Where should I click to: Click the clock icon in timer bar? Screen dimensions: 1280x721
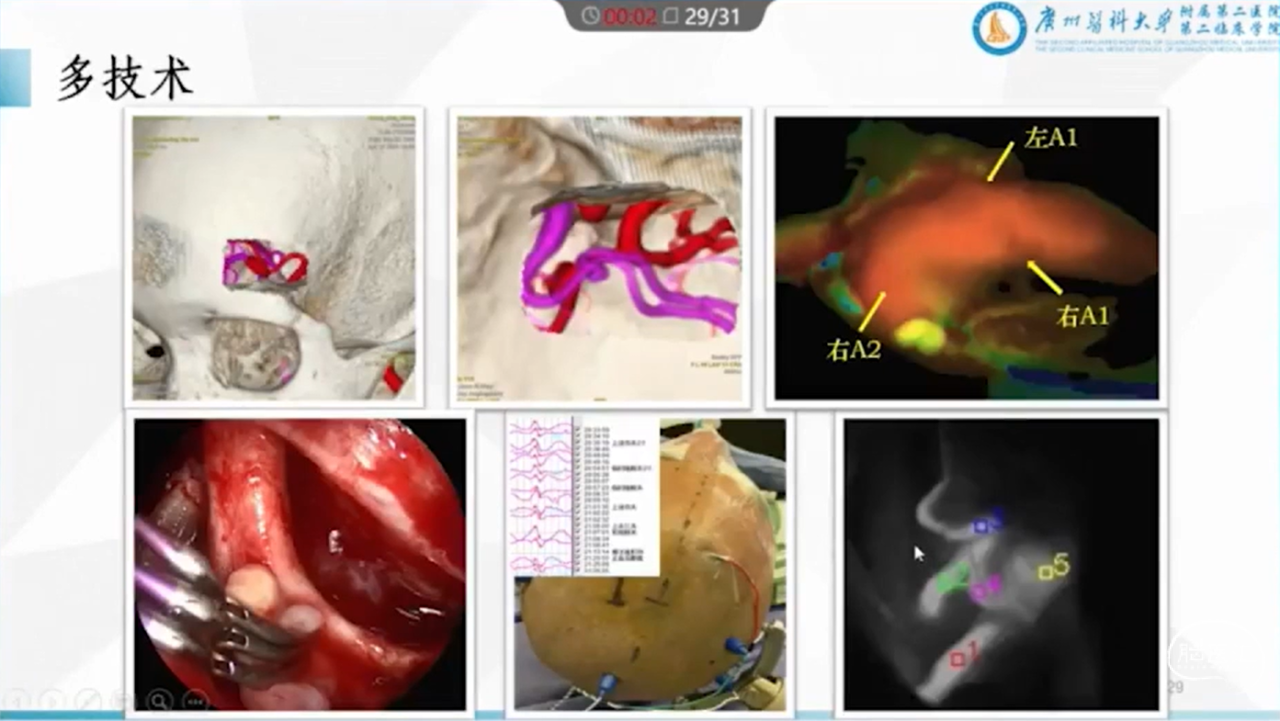591,17
